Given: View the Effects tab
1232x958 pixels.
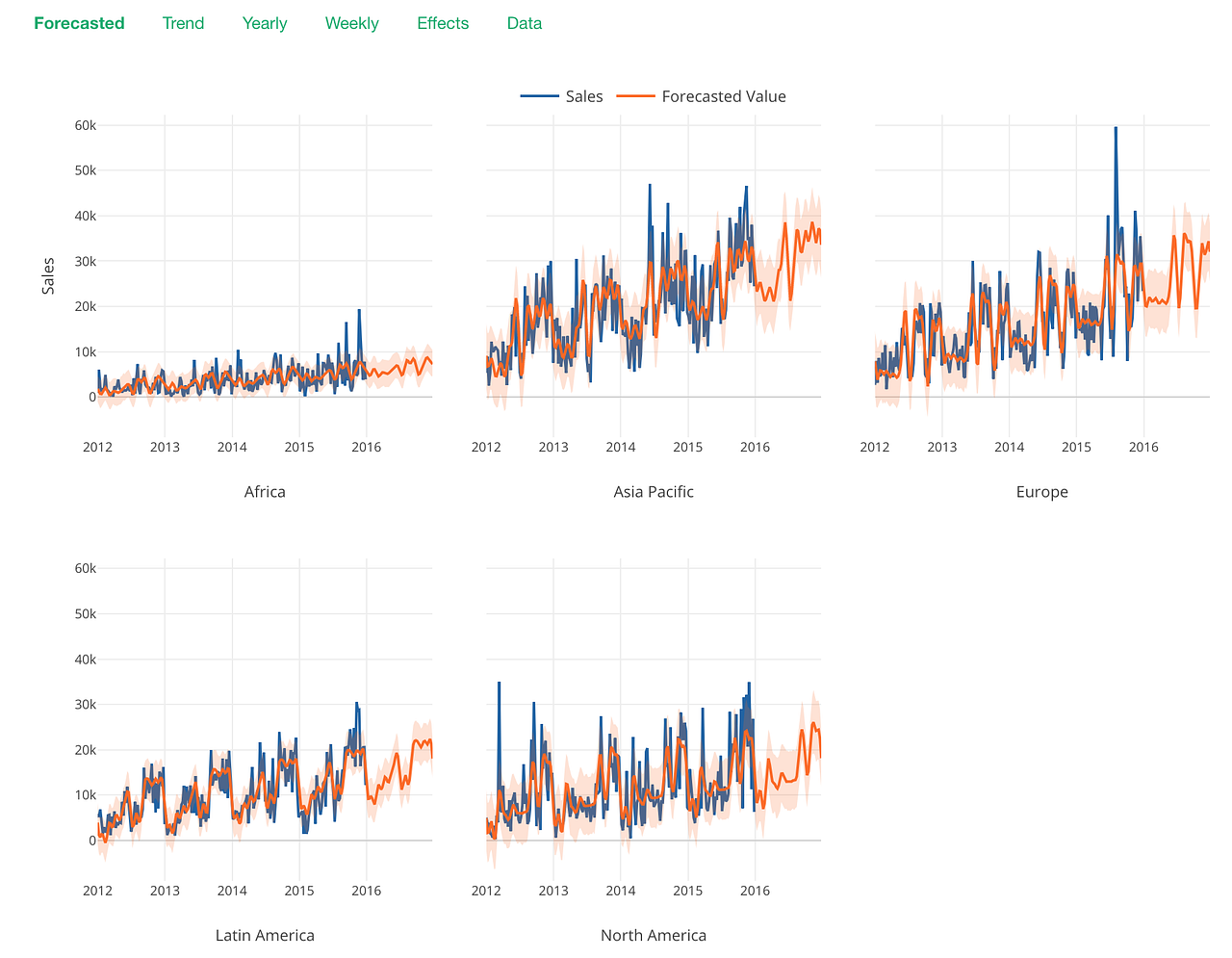Looking at the screenshot, I should (442, 23).
